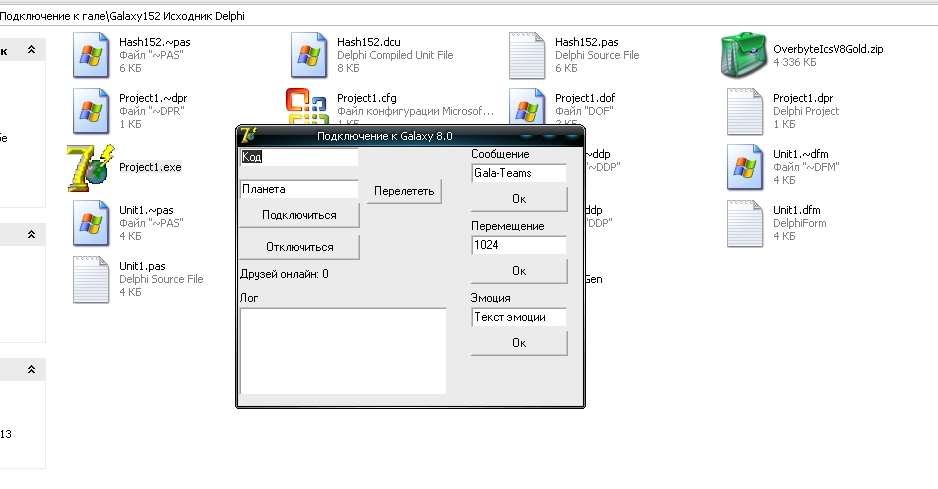This screenshot has width=938, height=489.
Task: Focus the Планета input field
Action: click(299, 189)
